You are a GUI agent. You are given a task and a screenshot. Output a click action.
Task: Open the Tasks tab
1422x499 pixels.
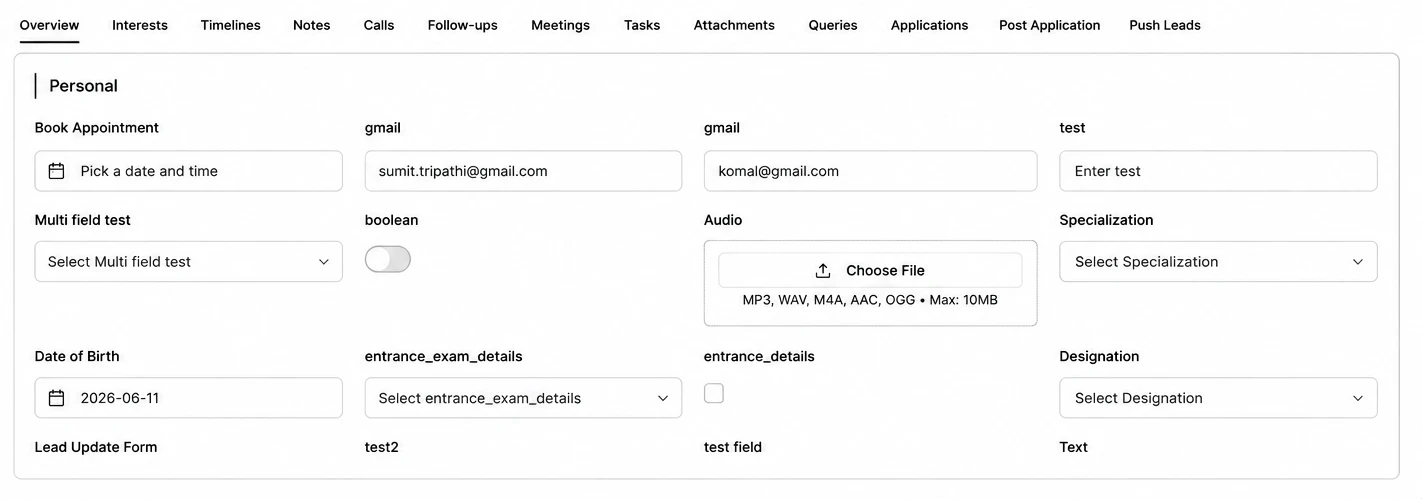(642, 25)
